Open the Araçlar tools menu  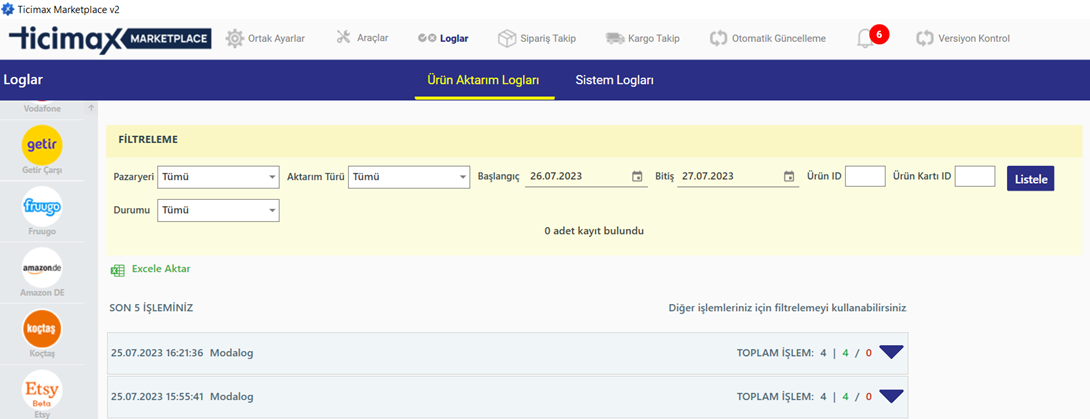pos(362,38)
